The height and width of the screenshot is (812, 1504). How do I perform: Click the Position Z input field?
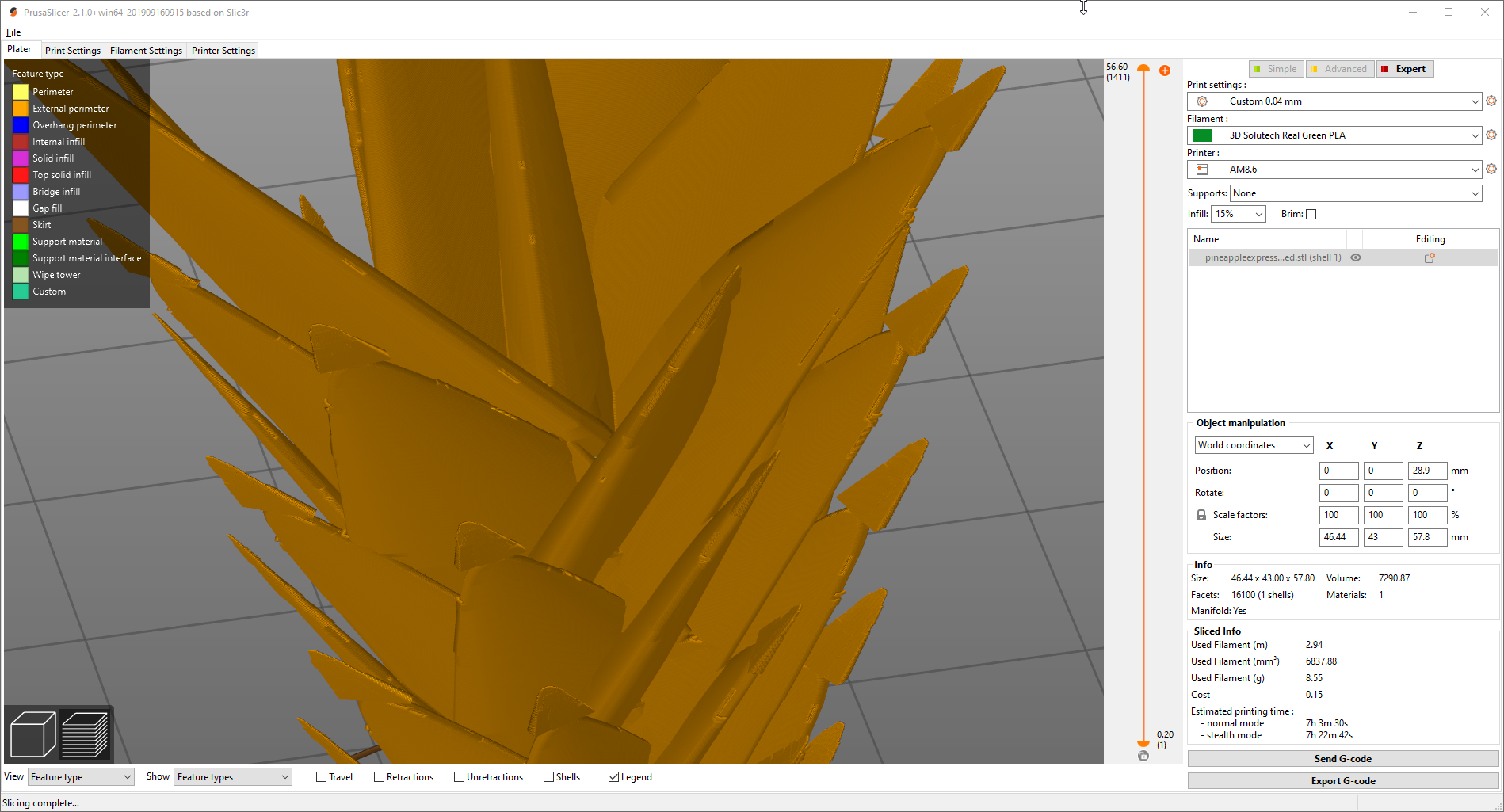tap(1427, 471)
